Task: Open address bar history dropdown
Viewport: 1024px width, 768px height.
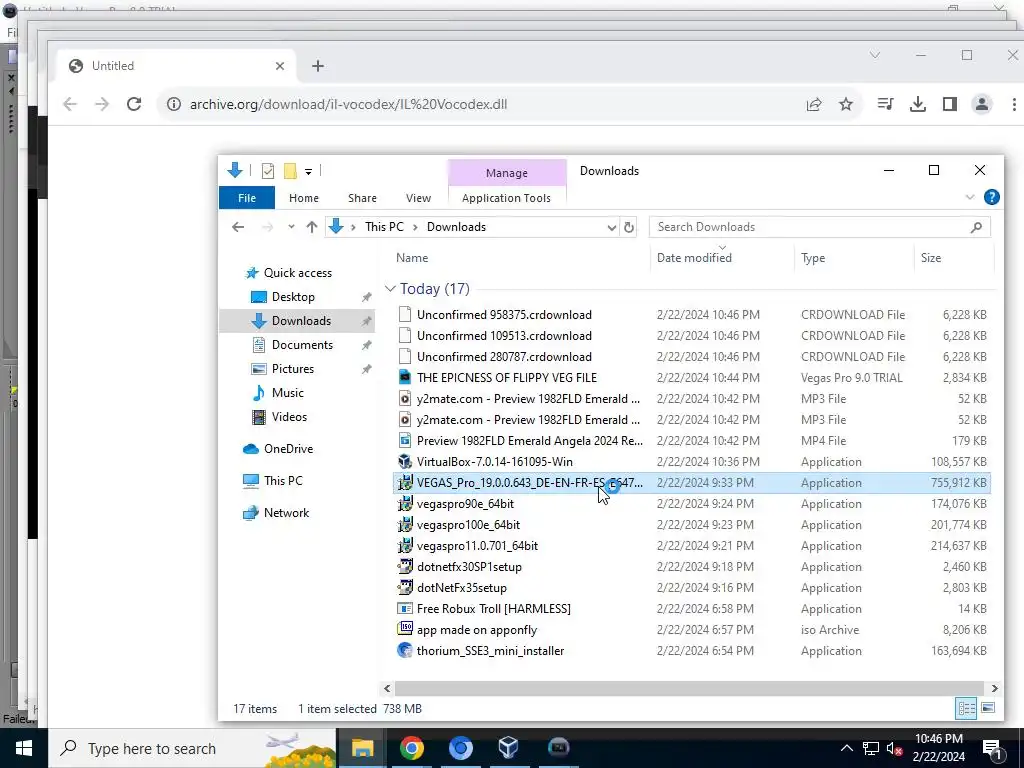Action: [611, 227]
